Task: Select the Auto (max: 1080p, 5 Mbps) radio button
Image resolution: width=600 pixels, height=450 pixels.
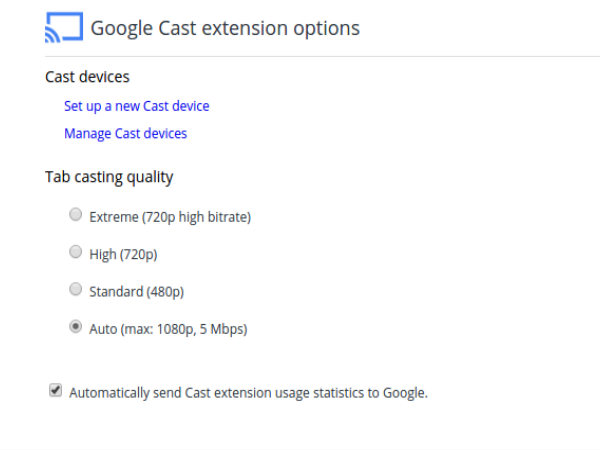Action: point(75,327)
